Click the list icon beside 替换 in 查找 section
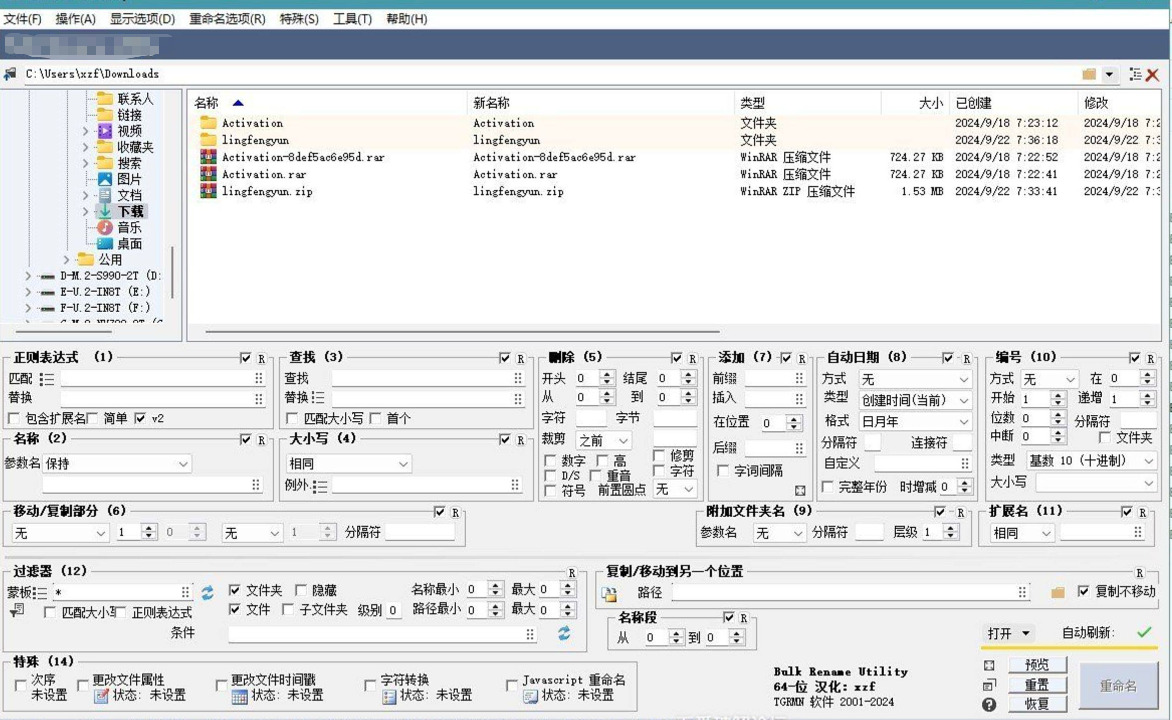This screenshot has width=1172, height=720. [318, 397]
